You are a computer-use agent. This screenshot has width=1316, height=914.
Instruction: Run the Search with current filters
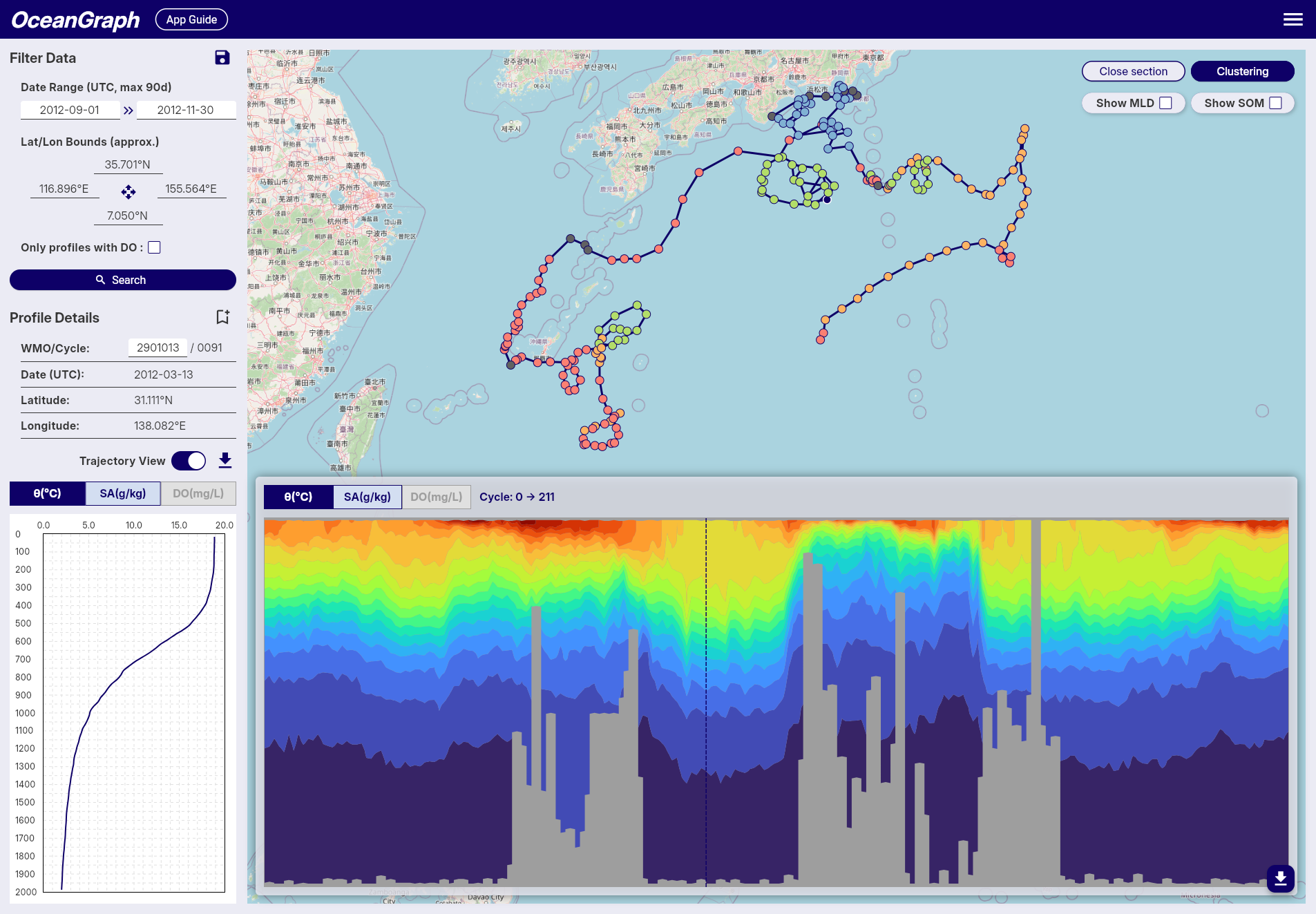coord(122,280)
